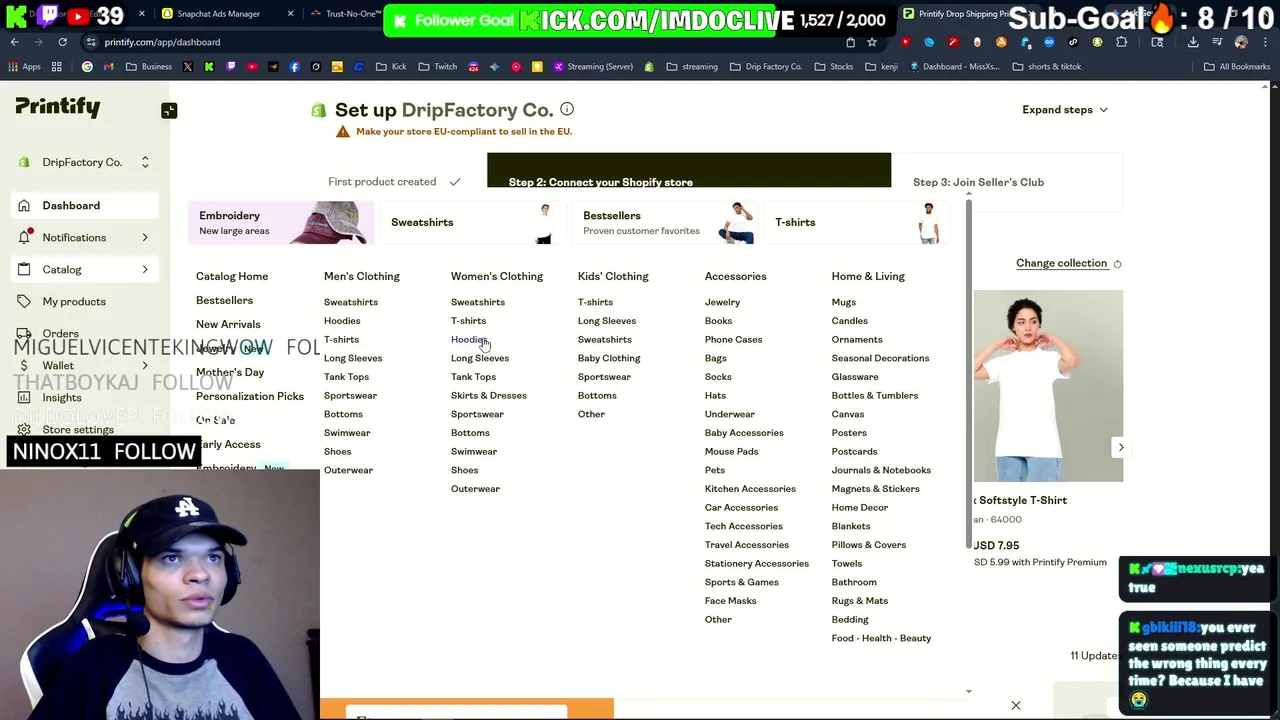This screenshot has height=720, width=1280.
Task: Open Accessories Face Masks link
Action: (x=730, y=601)
